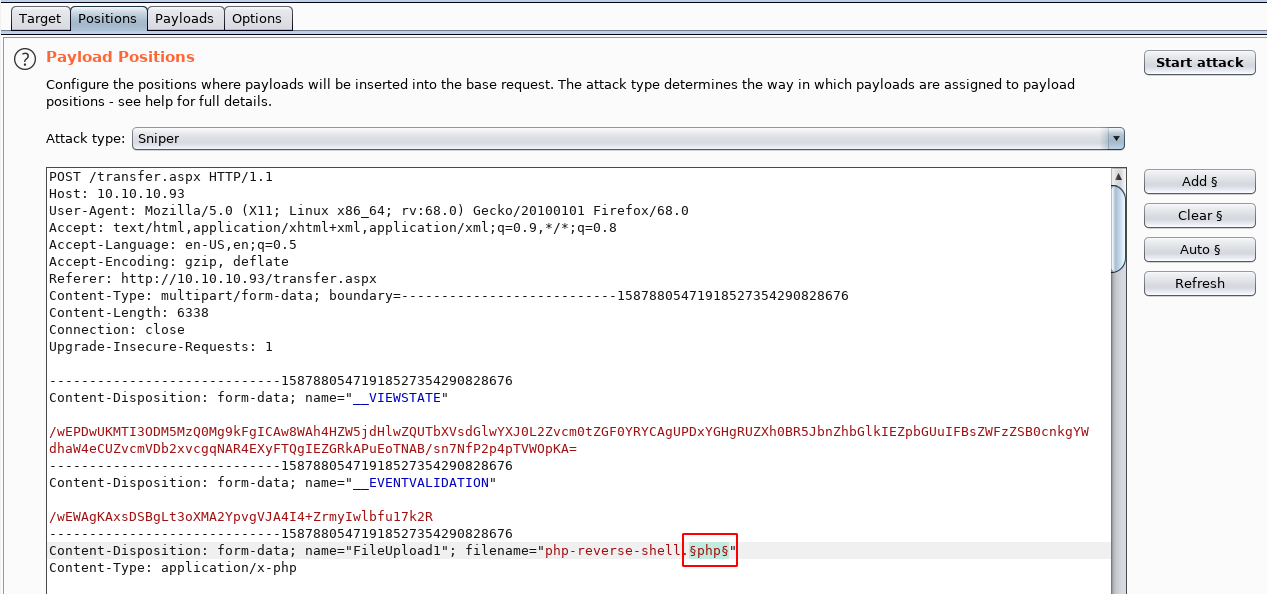Click the Referer header line

pos(213,279)
